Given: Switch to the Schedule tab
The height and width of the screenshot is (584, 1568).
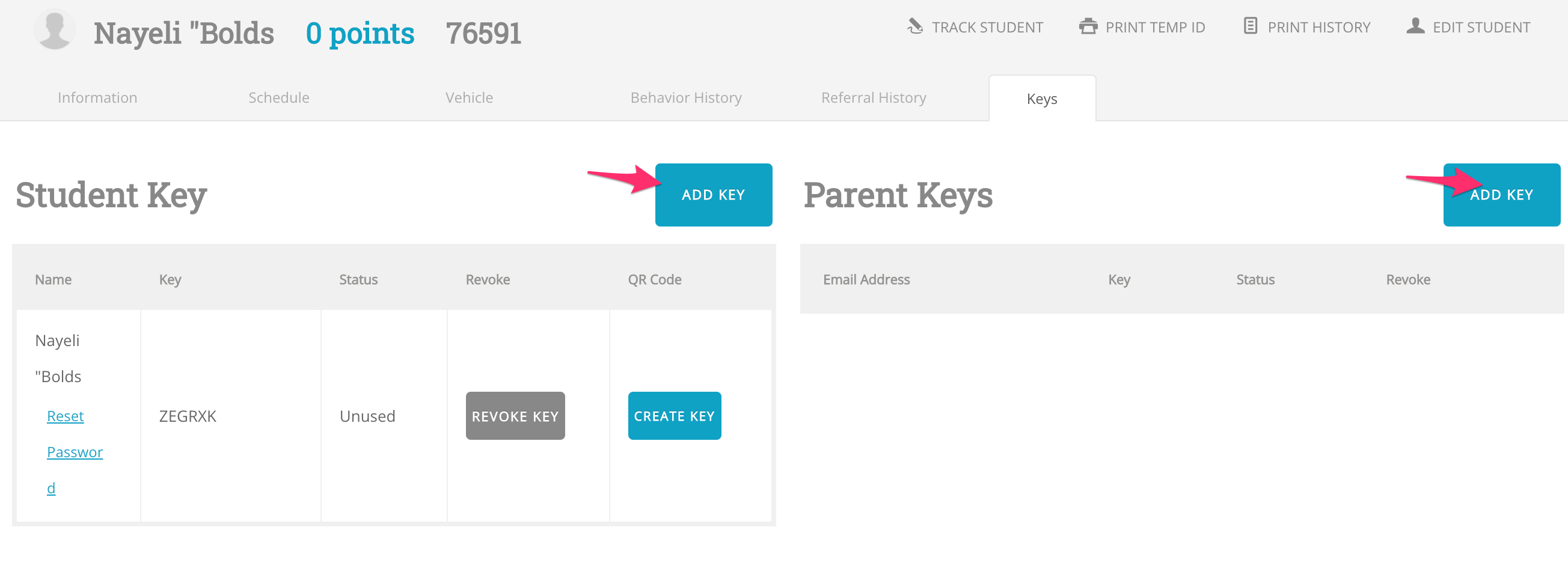Looking at the screenshot, I should tap(279, 98).
